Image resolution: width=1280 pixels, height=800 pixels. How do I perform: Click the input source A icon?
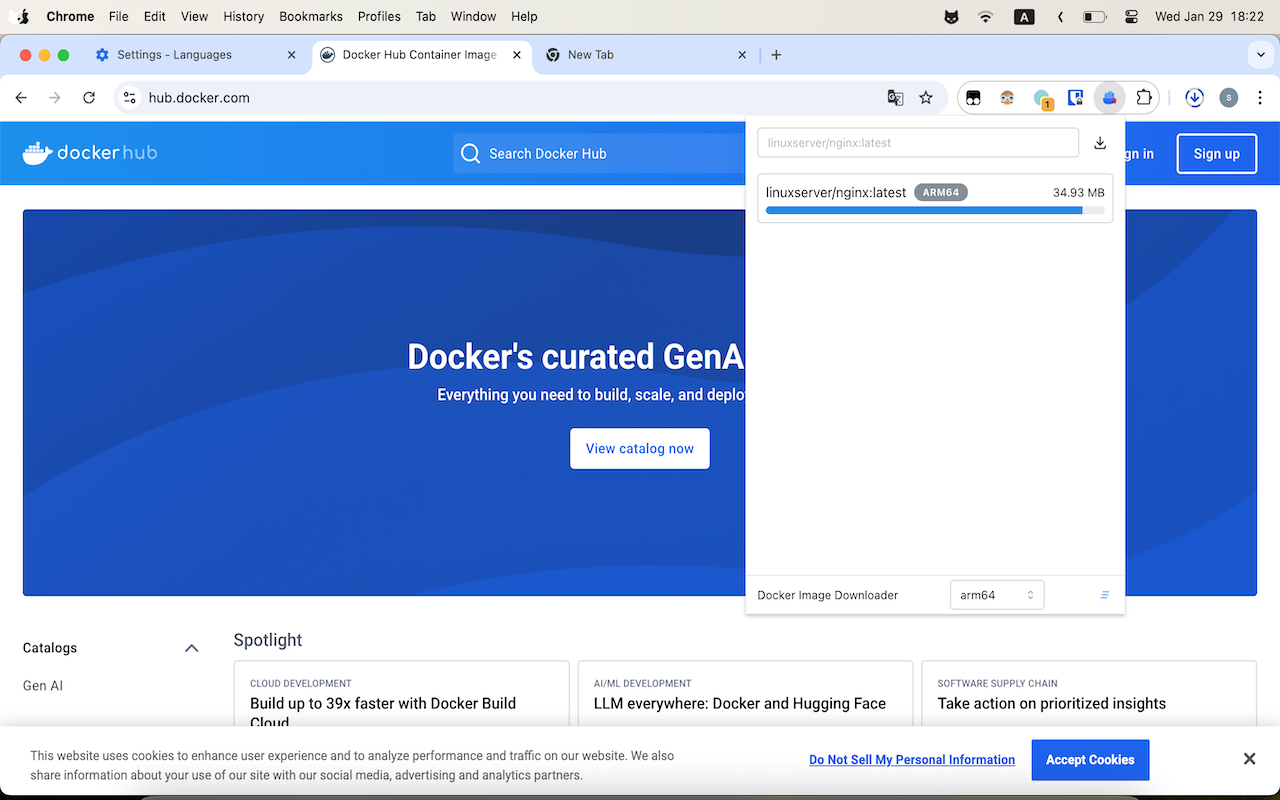click(x=1024, y=16)
